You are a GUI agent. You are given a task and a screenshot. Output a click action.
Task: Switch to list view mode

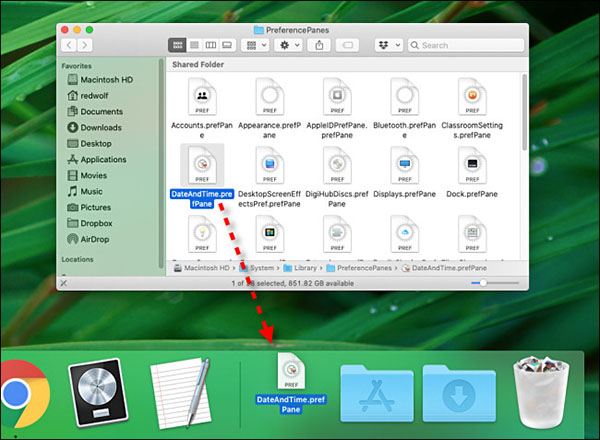(195, 45)
